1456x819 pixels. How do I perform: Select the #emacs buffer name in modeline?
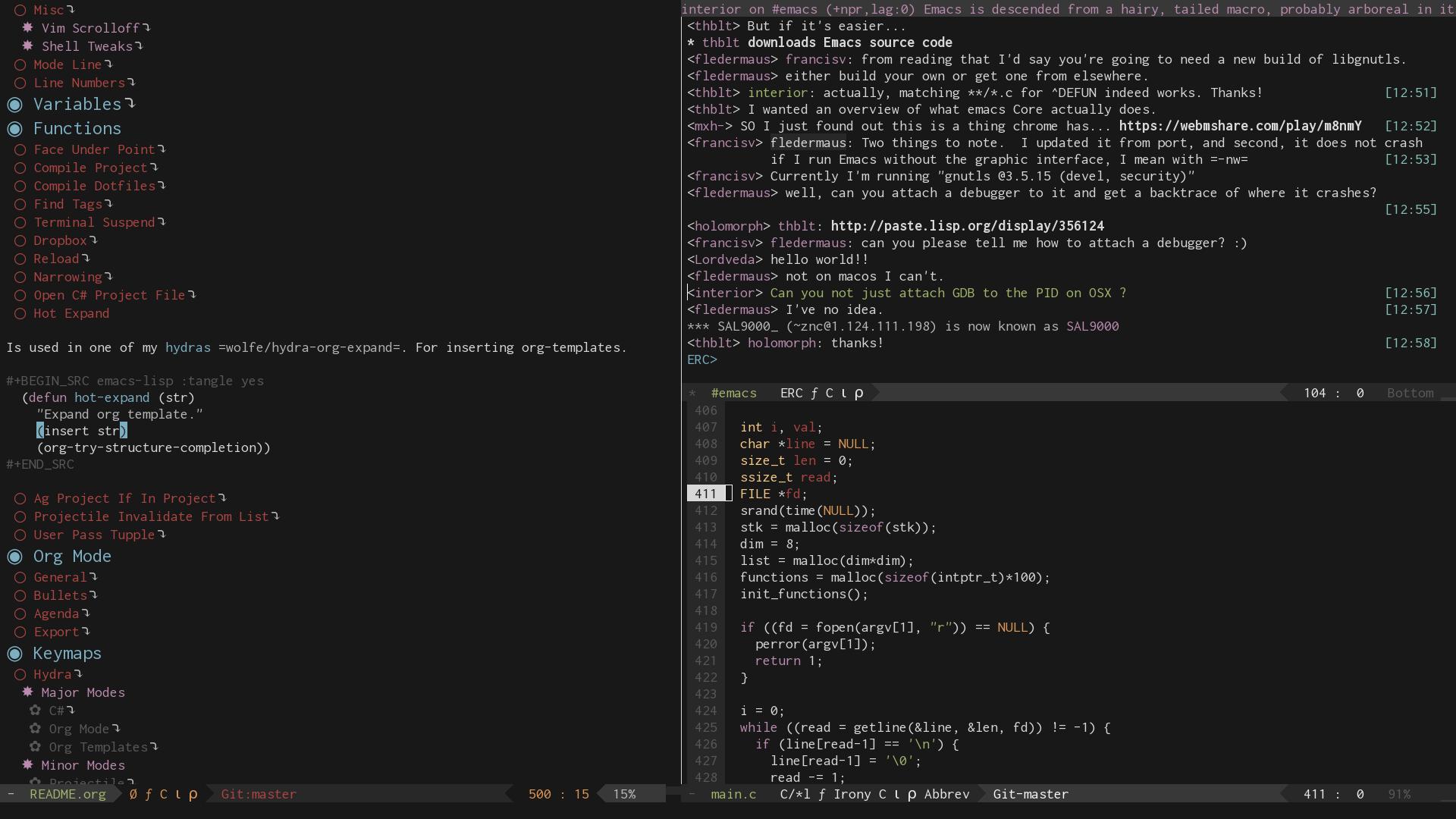tap(733, 393)
